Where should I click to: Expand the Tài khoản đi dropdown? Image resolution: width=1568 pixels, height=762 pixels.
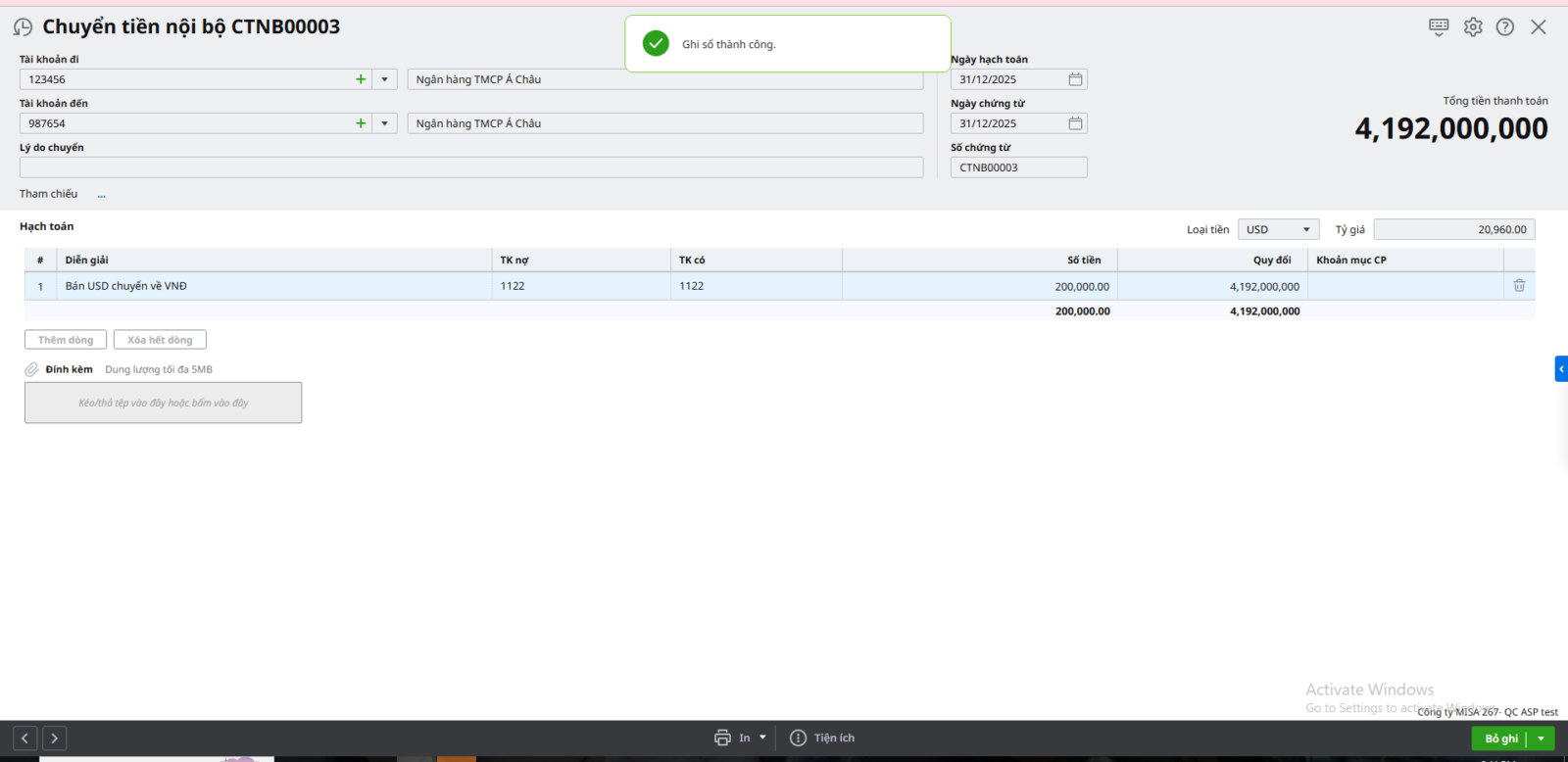pyautogui.click(x=384, y=79)
